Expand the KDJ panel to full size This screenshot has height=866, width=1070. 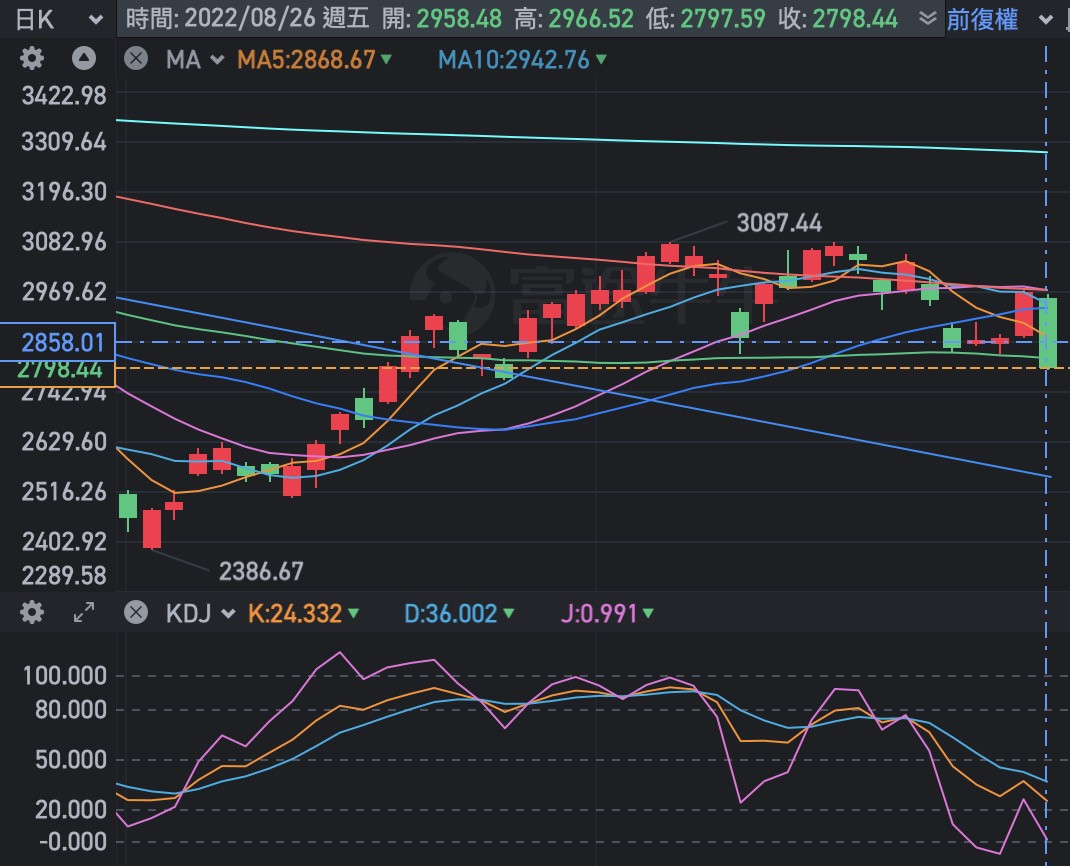click(84, 612)
